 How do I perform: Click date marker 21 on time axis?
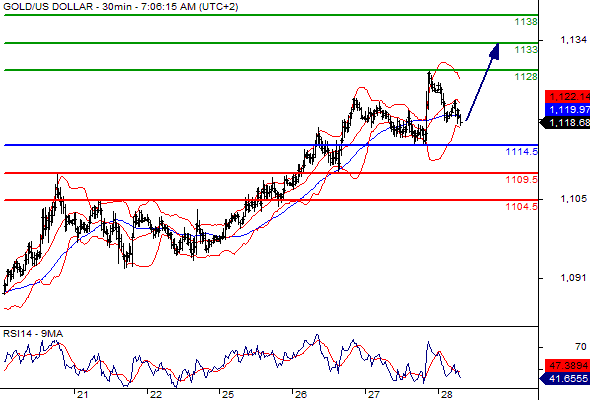(82, 395)
